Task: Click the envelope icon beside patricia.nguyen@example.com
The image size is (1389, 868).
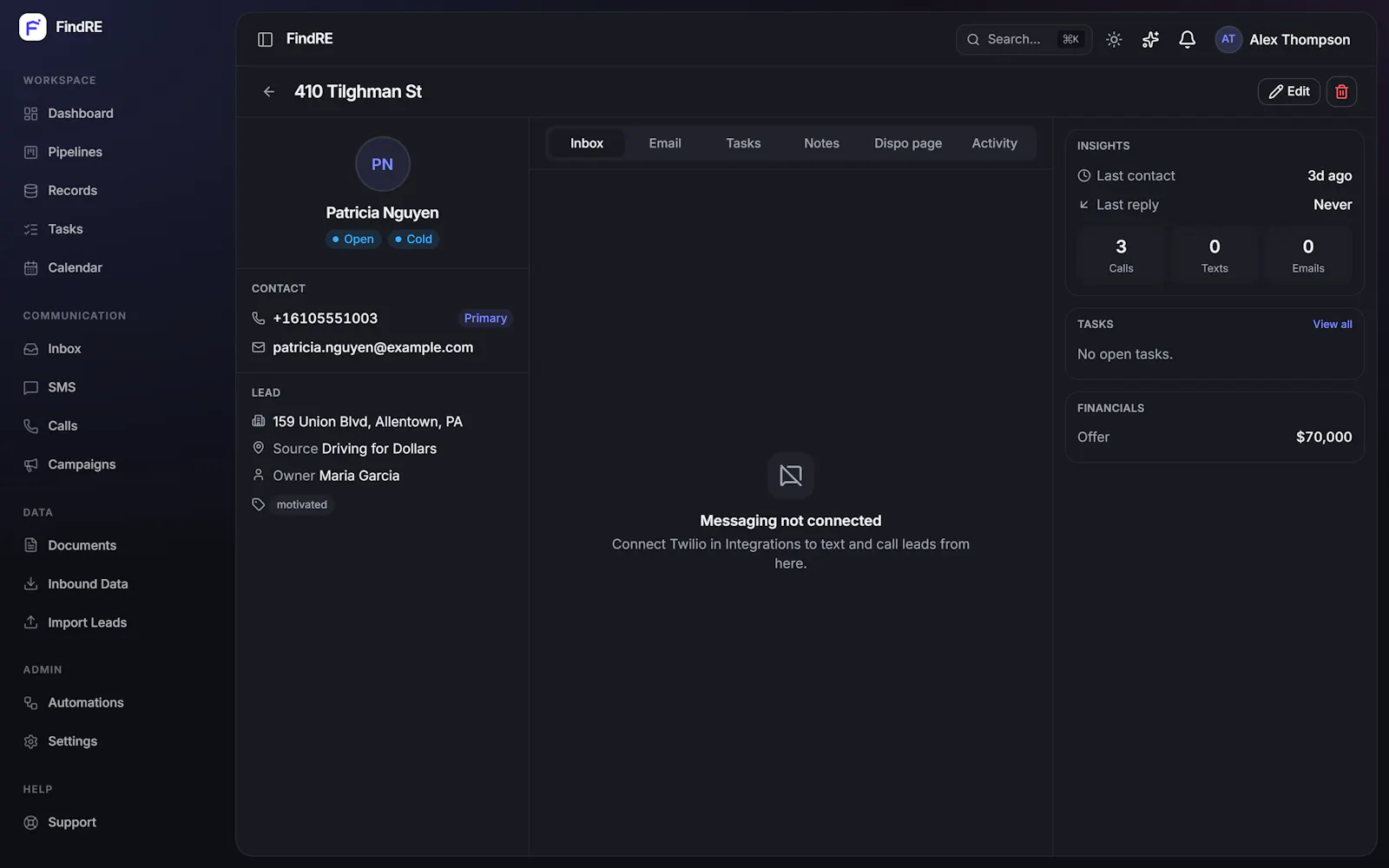Action: (x=259, y=347)
